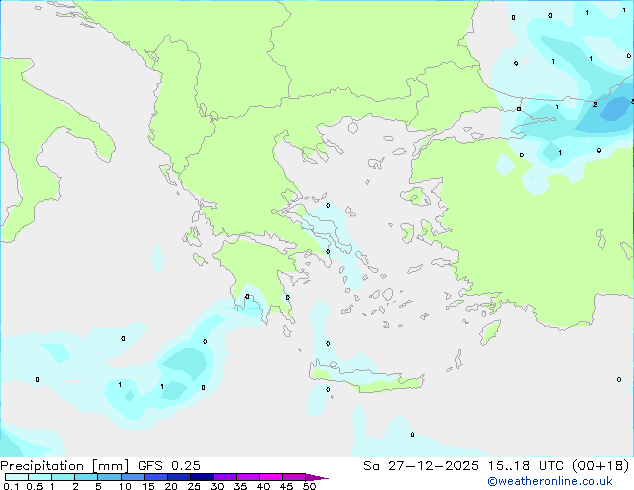This screenshot has width=634, height=490.
Task: Click the 20–25 mm dark blue swatch
Action: [179, 477]
